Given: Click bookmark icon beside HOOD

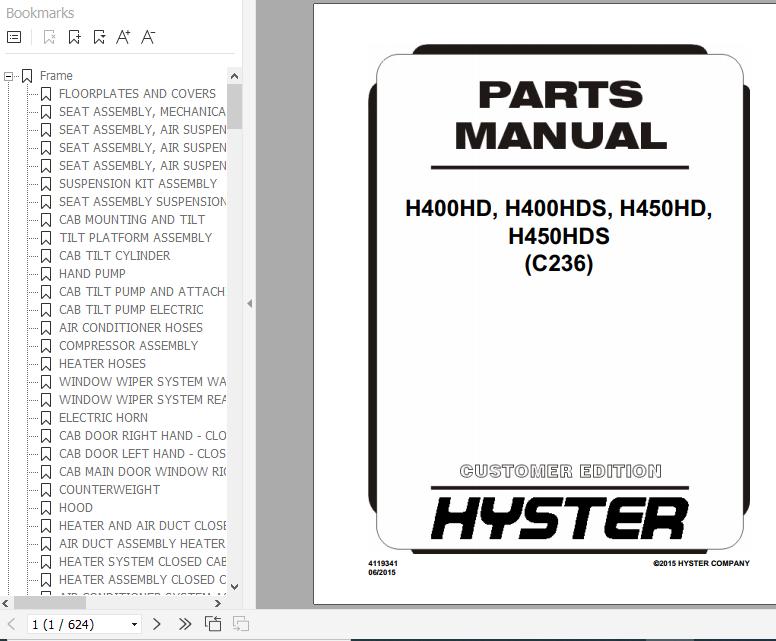Looking at the screenshot, I should (x=46, y=508).
